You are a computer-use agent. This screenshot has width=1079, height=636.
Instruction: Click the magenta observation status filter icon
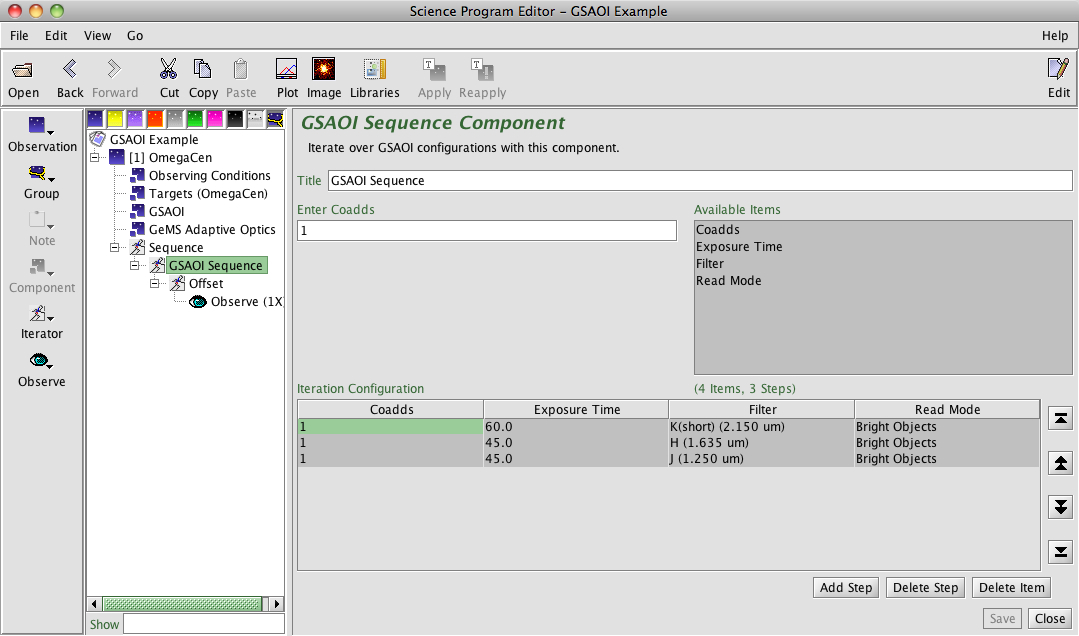(x=215, y=119)
